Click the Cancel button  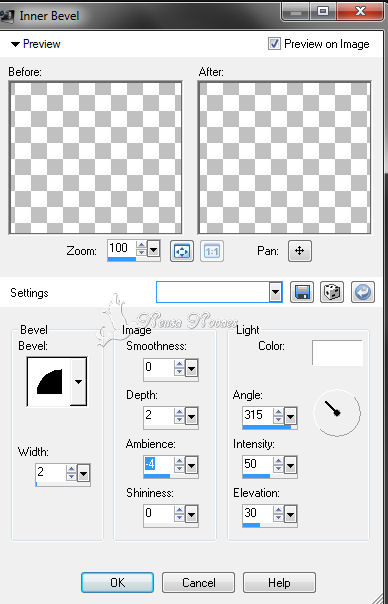click(198, 582)
